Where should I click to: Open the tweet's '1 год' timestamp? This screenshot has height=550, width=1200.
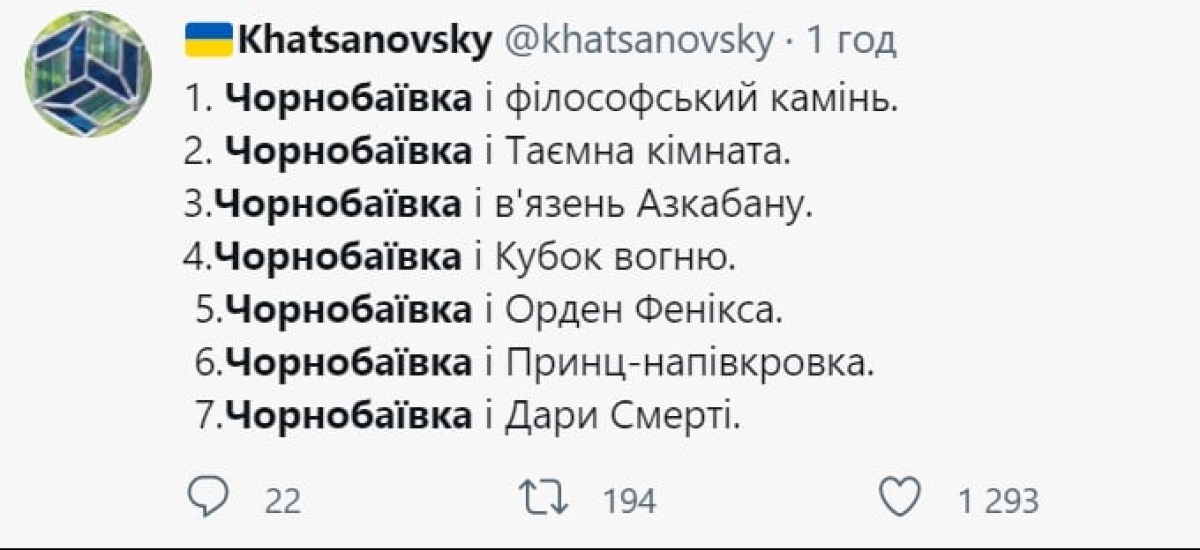click(851, 41)
